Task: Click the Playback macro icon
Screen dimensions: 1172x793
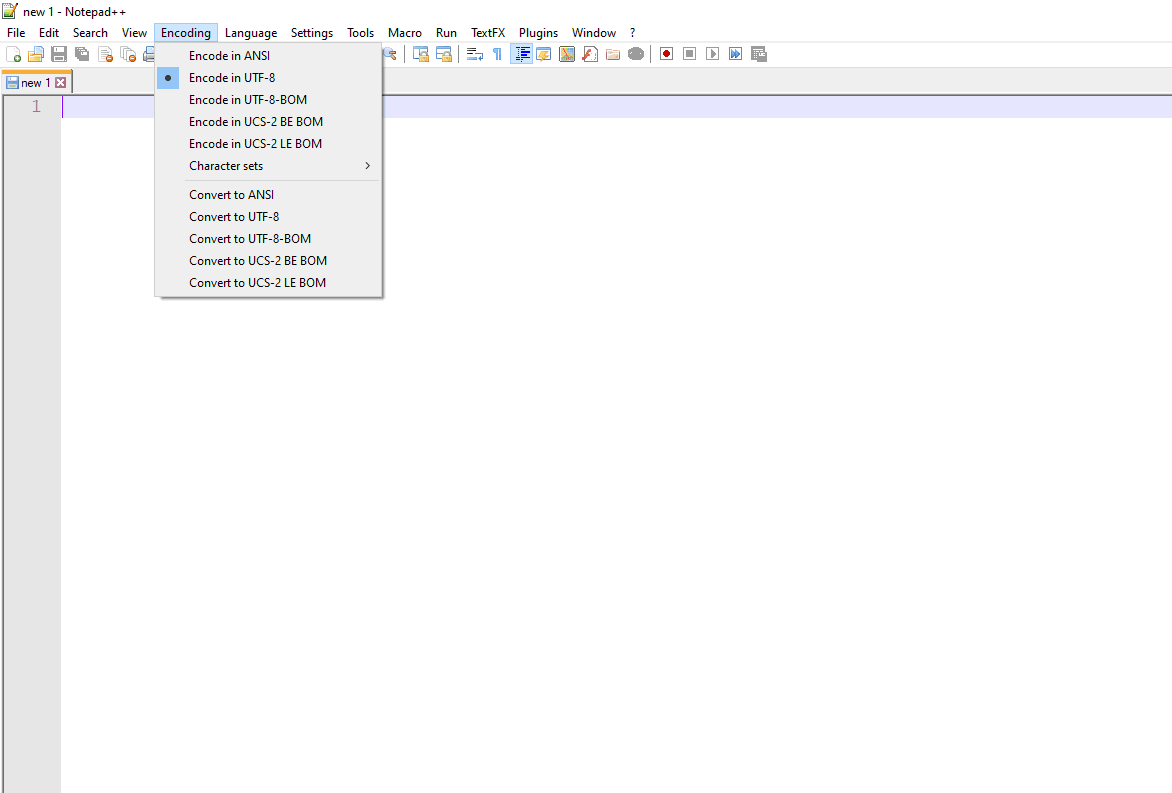Action: coord(712,54)
